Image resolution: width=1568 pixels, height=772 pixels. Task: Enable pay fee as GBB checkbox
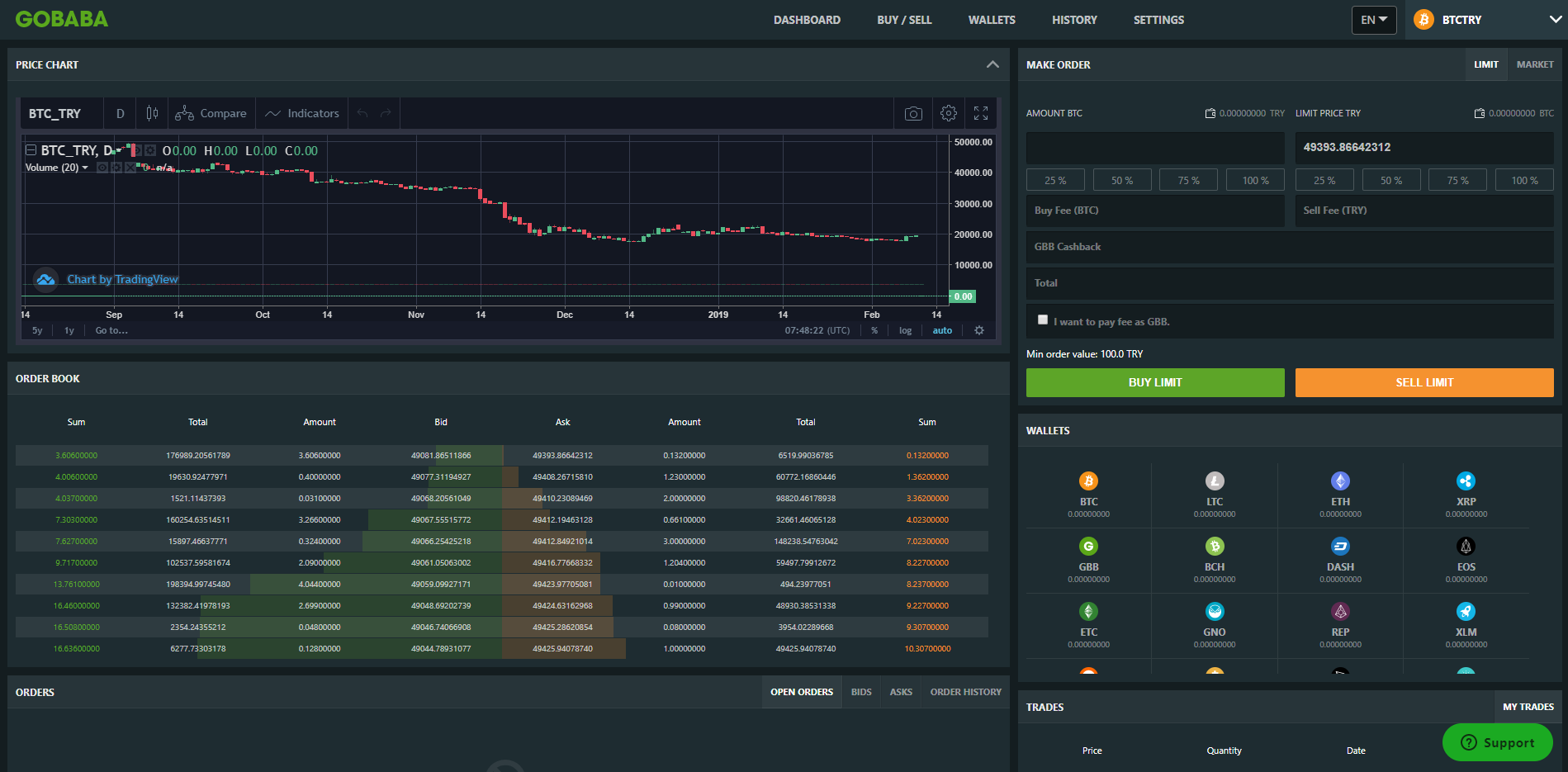pyautogui.click(x=1043, y=320)
